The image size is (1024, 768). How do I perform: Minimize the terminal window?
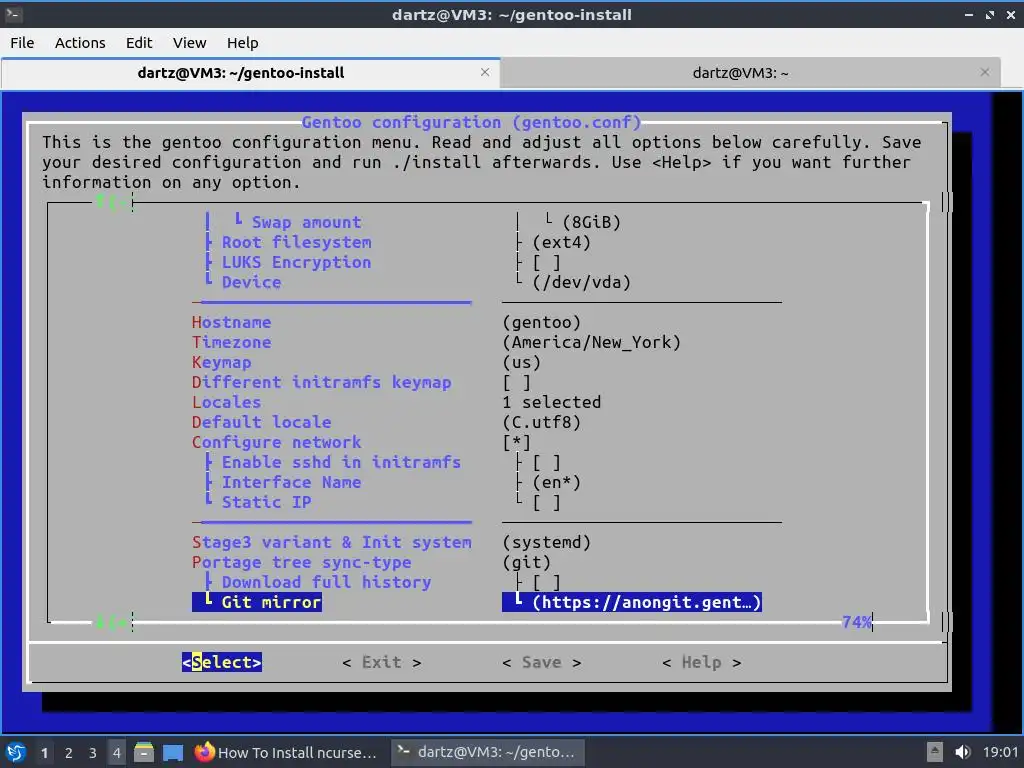pos(968,14)
